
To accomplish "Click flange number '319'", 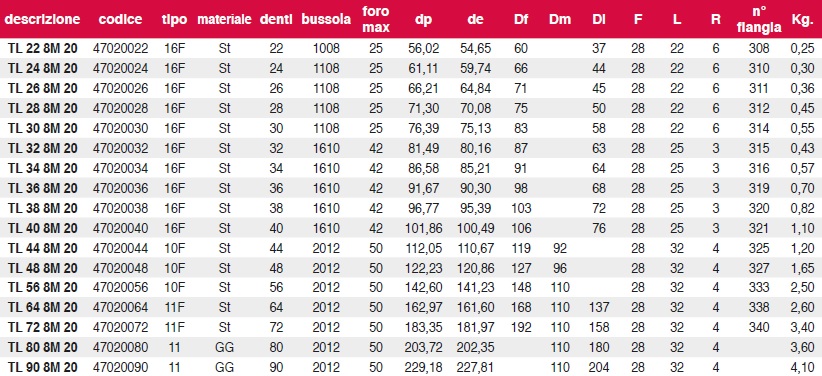I will (x=759, y=188).
